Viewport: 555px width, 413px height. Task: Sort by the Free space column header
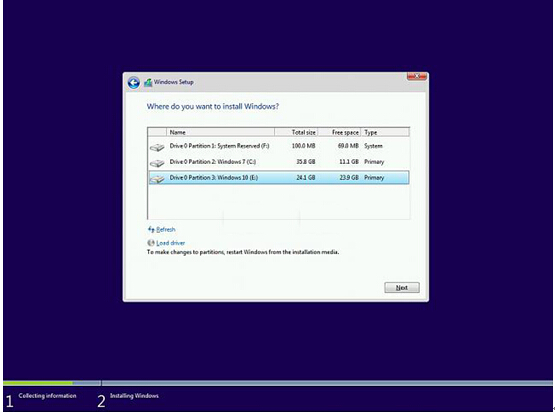coord(339,132)
